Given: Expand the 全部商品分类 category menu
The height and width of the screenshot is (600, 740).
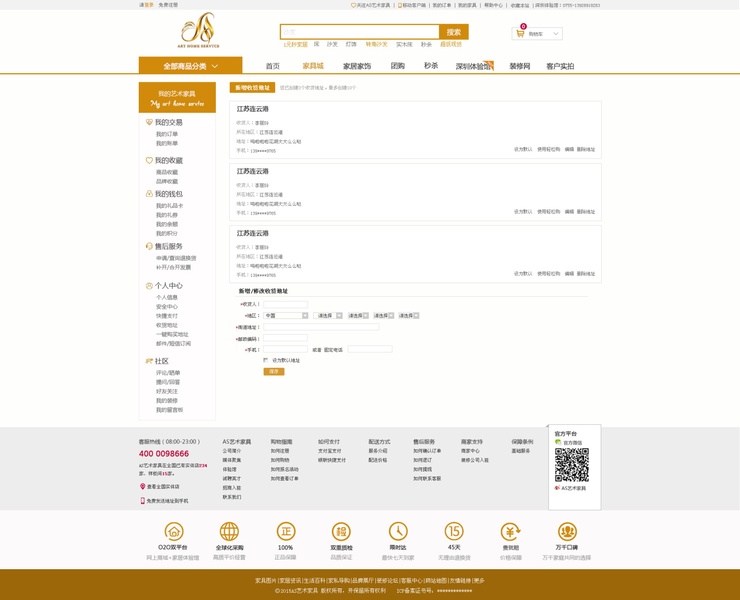Looking at the screenshot, I should click(x=191, y=66).
